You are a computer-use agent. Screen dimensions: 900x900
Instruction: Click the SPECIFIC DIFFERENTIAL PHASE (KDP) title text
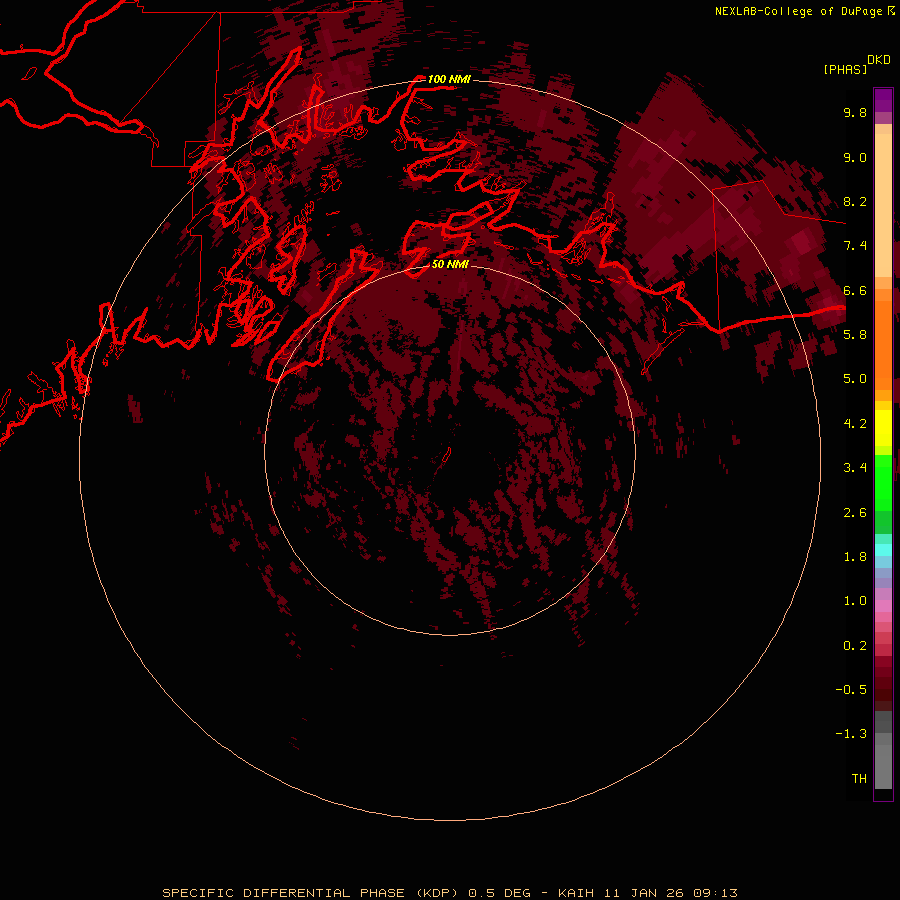(310, 893)
